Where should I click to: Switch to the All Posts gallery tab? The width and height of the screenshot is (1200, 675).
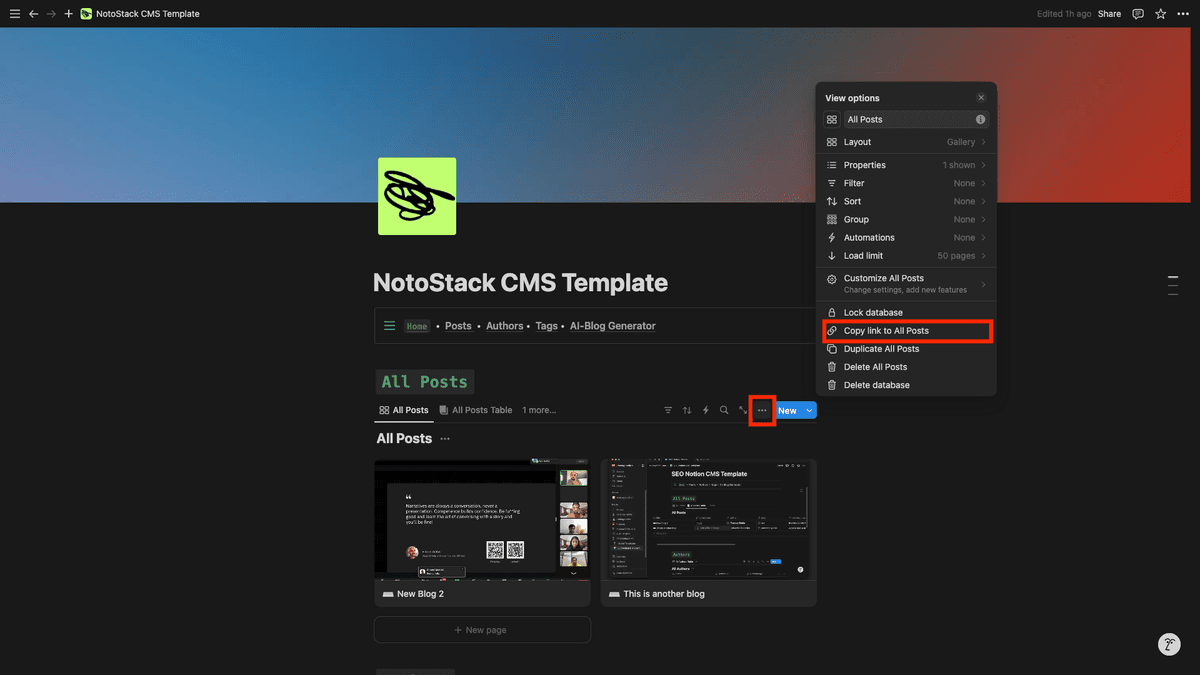pyautogui.click(x=404, y=410)
